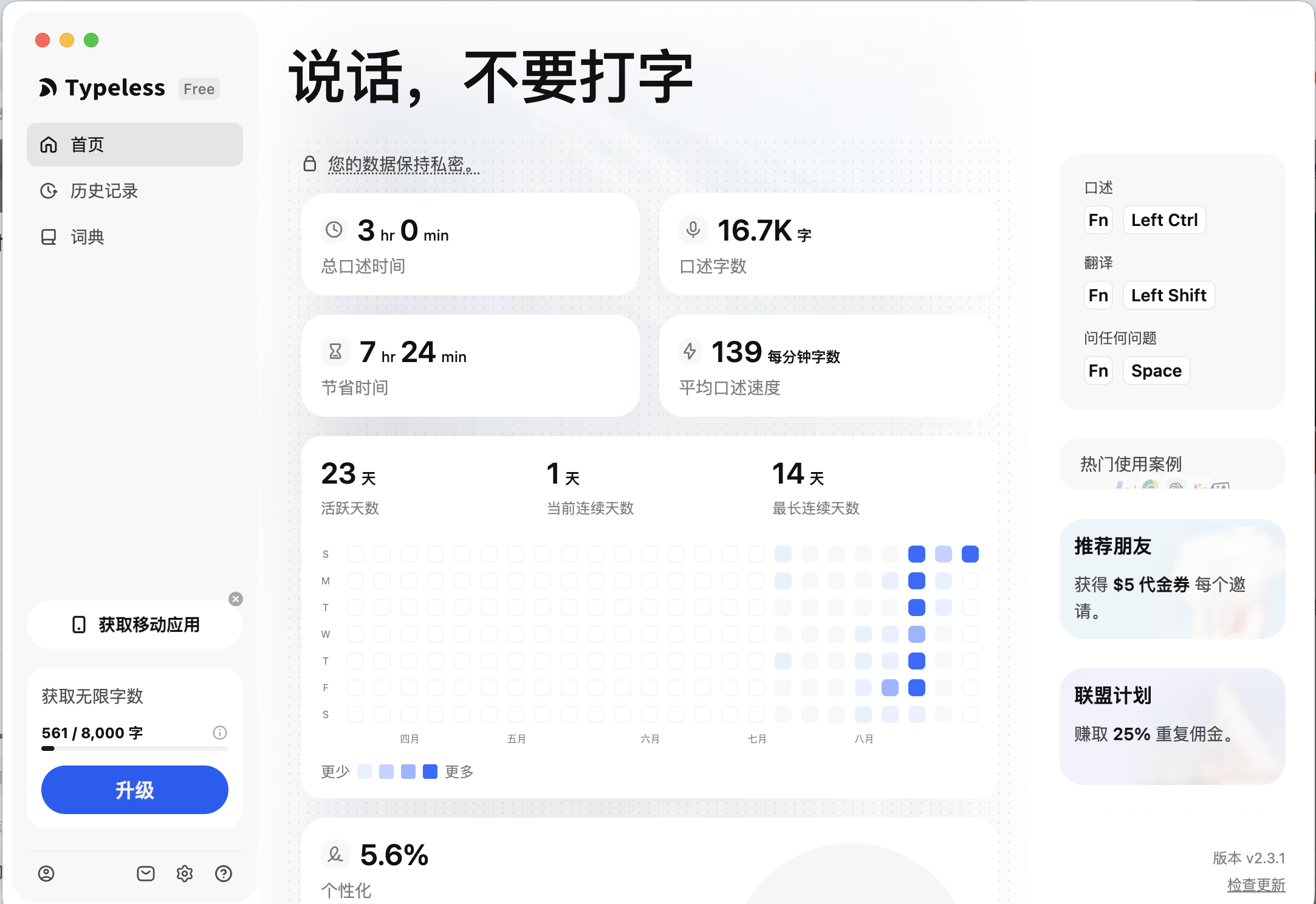Click the lightest legend swatch after 更少
This screenshot has width=1316, height=904.
tap(365, 772)
